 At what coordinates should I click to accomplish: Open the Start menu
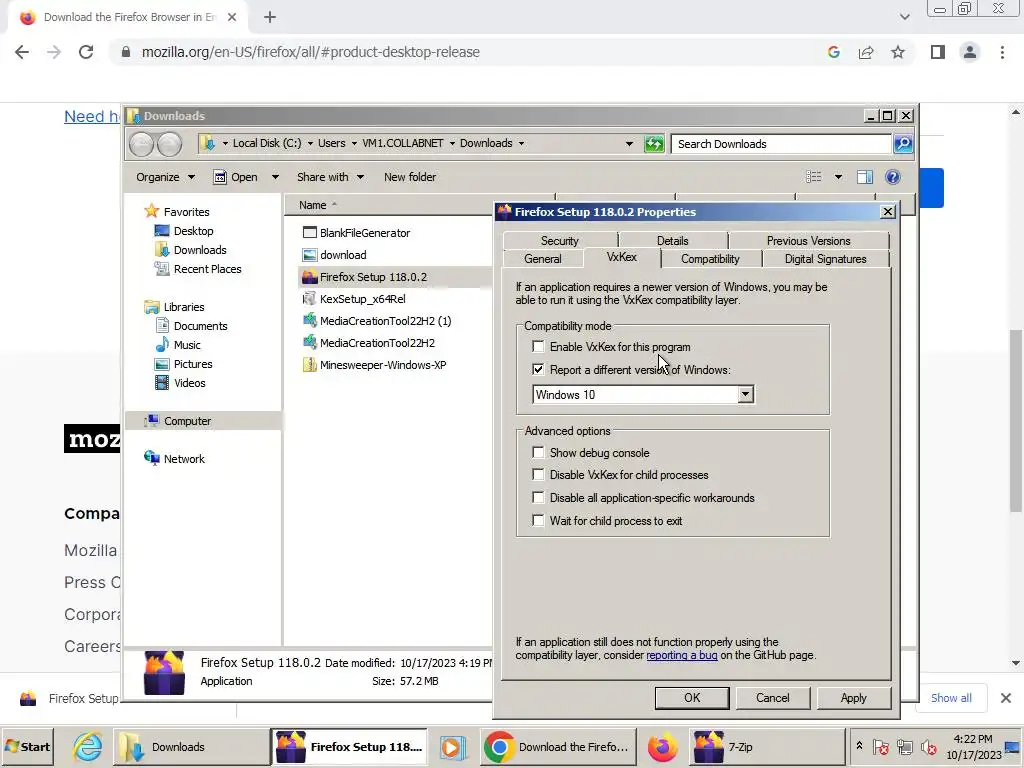[x=27, y=747]
